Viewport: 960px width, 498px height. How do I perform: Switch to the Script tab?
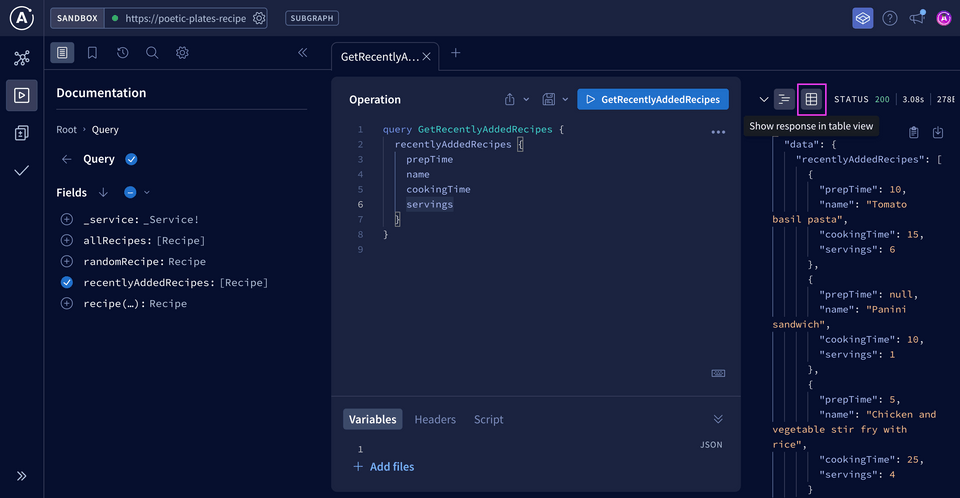[489, 419]
